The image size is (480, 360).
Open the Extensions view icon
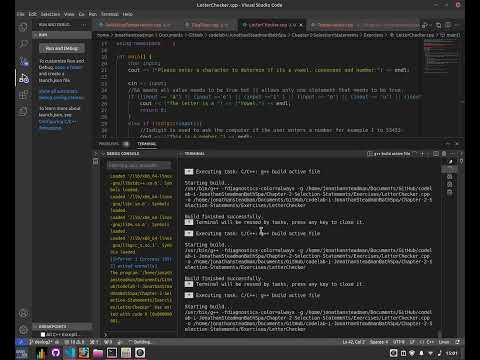(23, 95)
